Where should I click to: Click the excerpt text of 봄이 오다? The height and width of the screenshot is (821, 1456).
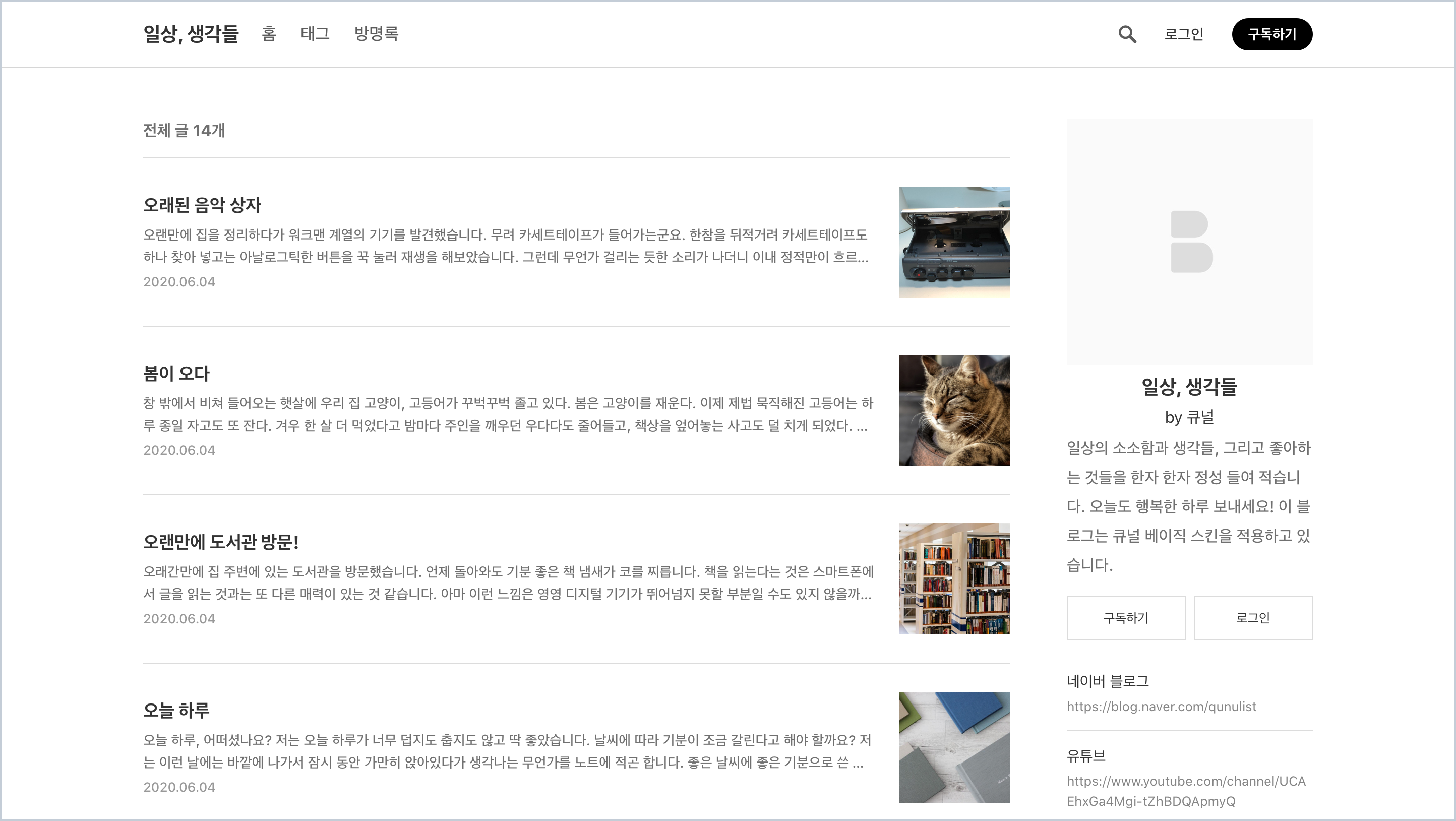click(x=508, y=414)
